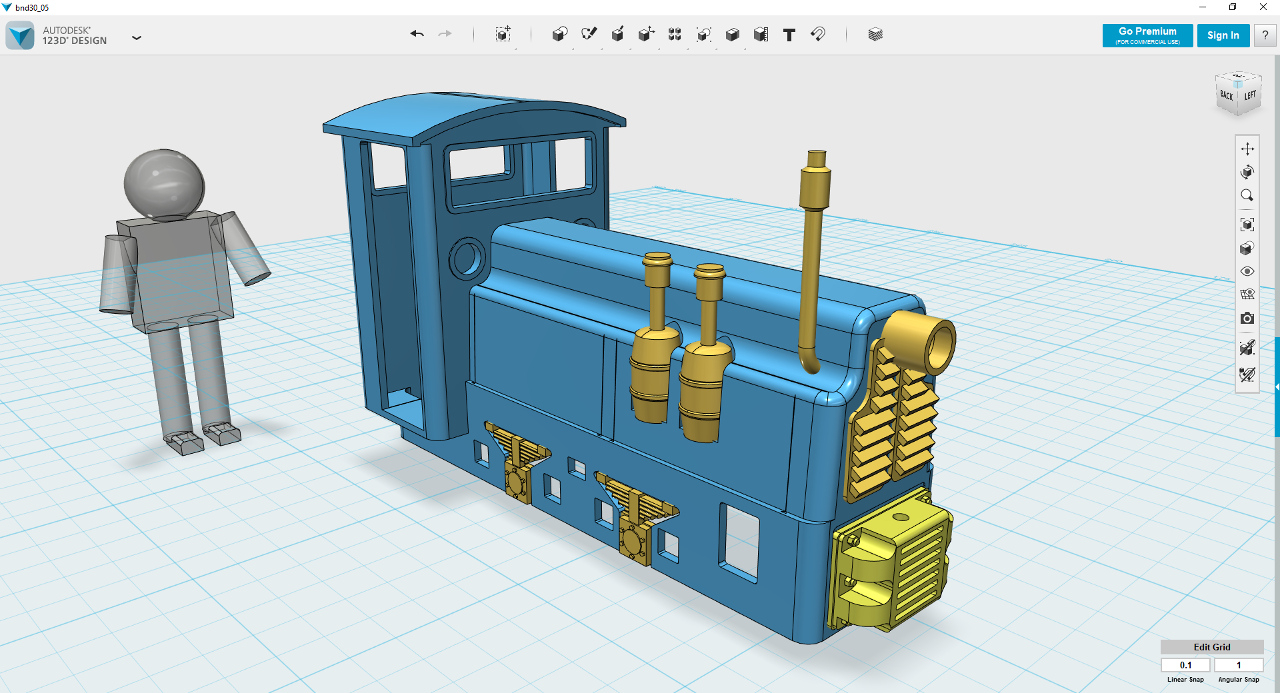1280x693 pixels.
Task: Select the yellow headlamp on locomotive front
Action: 918,342
